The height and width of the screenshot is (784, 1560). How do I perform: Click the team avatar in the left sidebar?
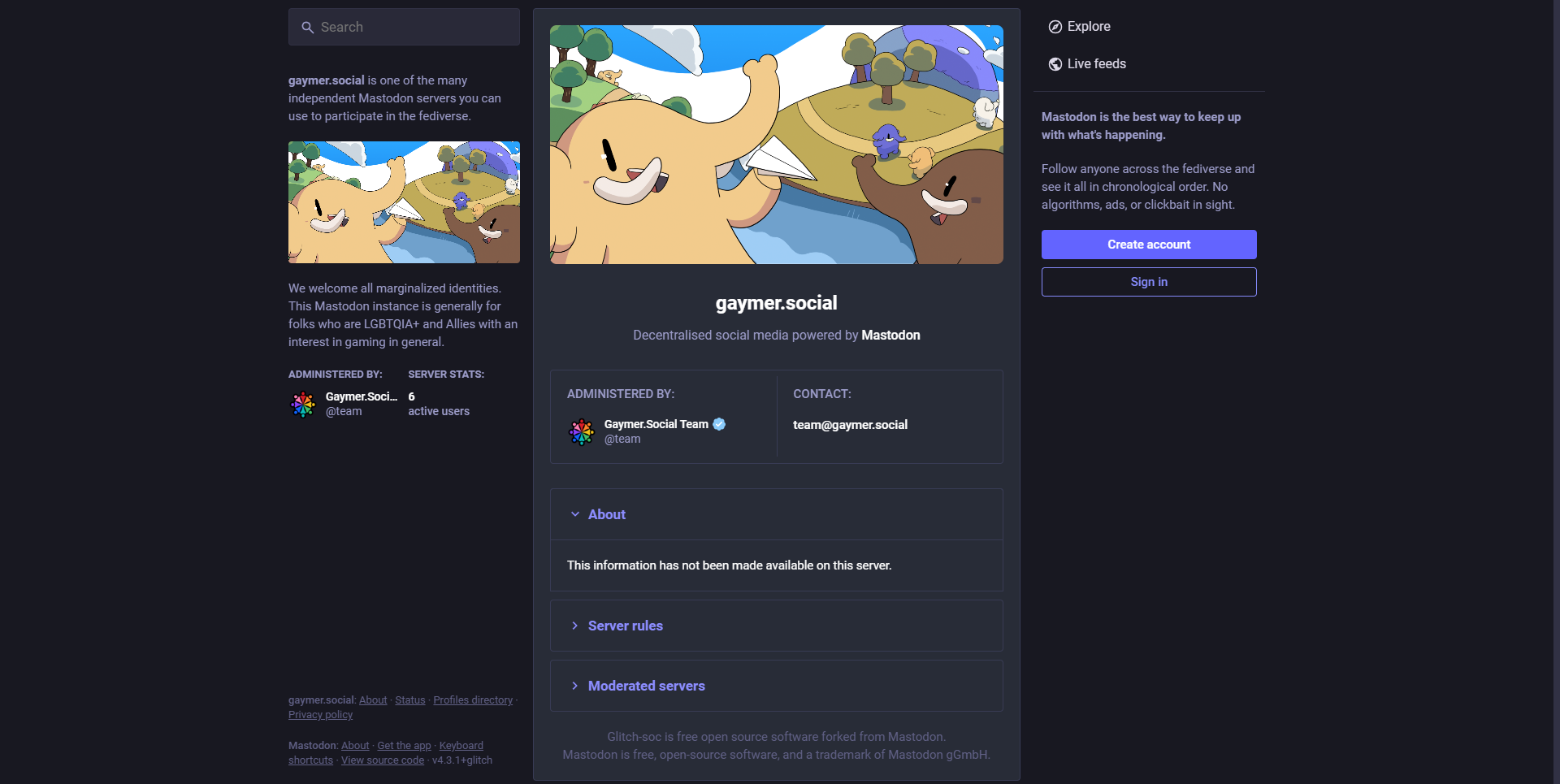coord(303,404)
